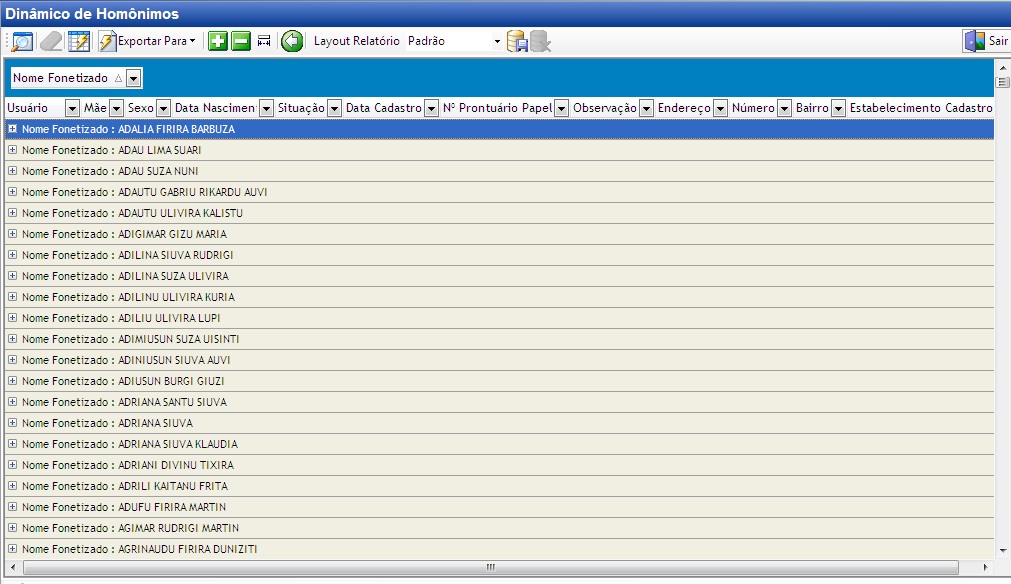Select the ADUFU FIRIRA MARTIN row

point(499,507)
